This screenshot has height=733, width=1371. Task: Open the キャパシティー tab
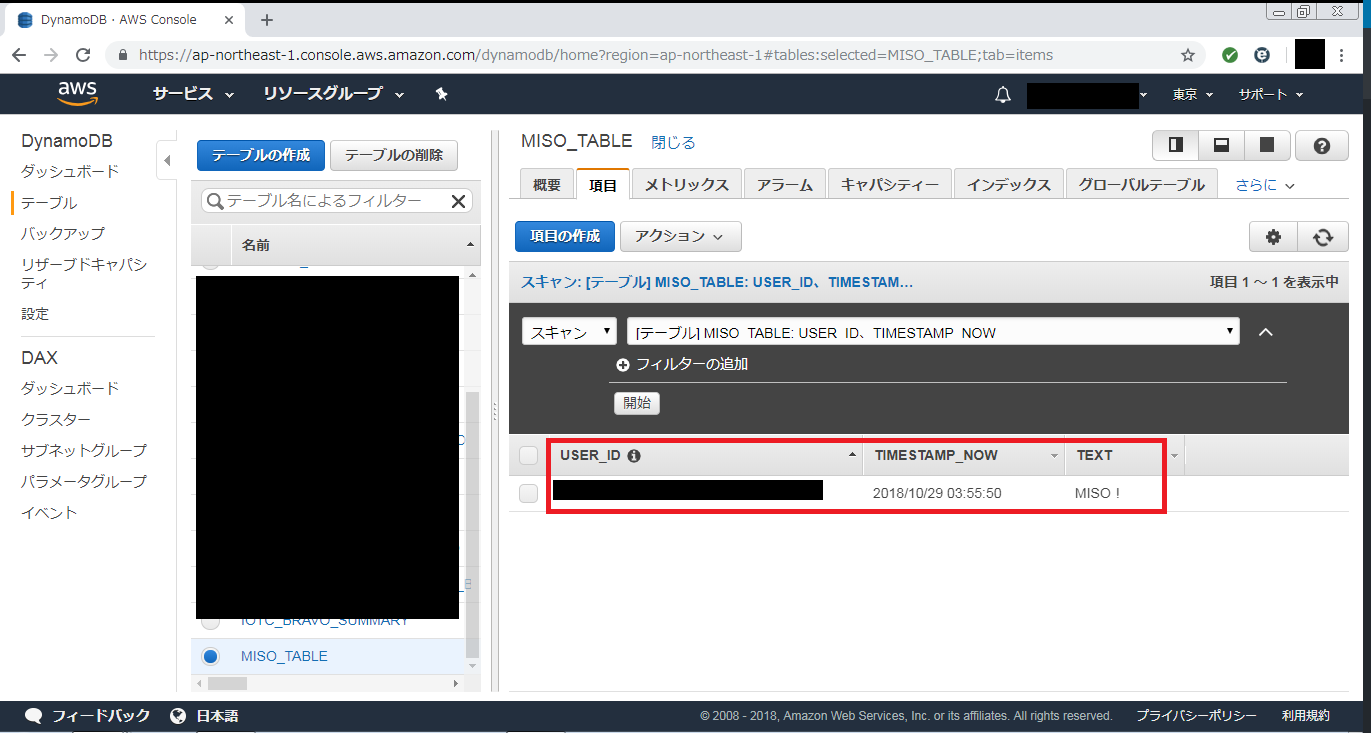[889, 185]
